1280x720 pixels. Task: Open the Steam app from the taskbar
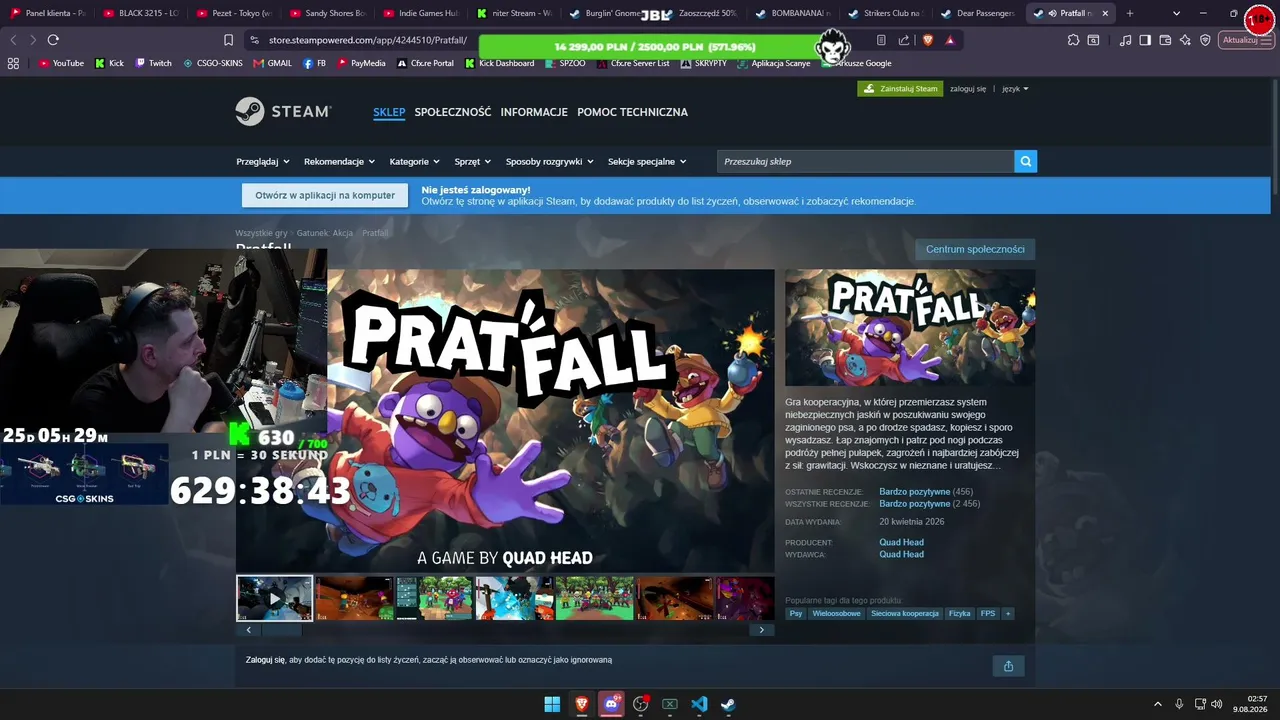pyautogui.click(x=728, y=704)
